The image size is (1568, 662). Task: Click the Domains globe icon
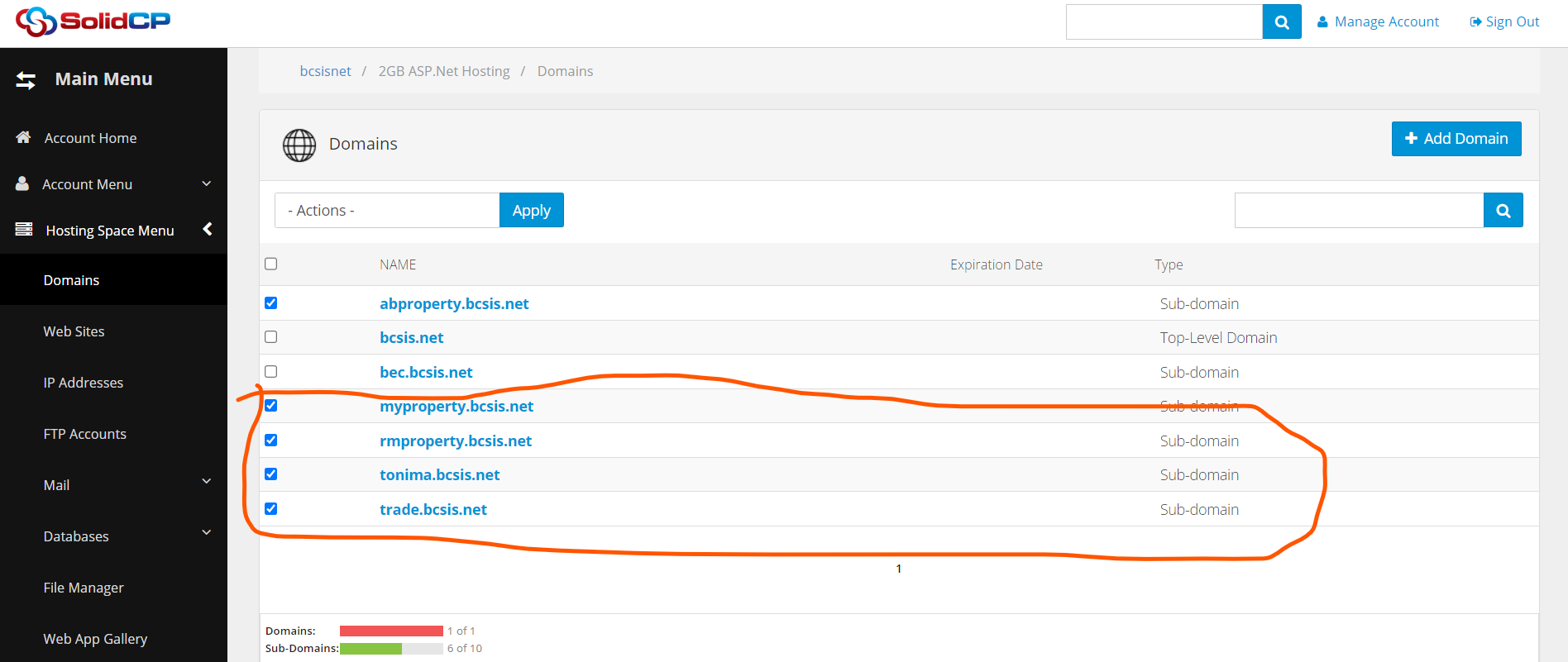click(299, 145)
